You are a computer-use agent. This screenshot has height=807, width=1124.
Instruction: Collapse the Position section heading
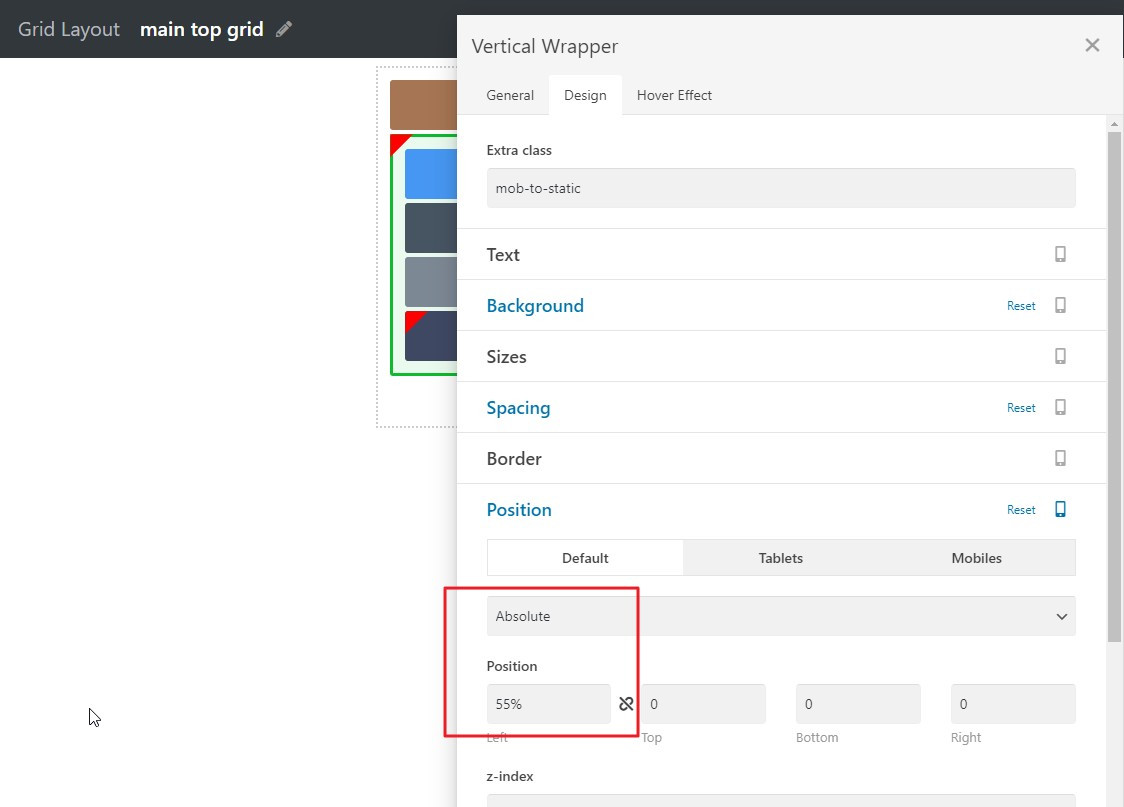tap(519, 510)
